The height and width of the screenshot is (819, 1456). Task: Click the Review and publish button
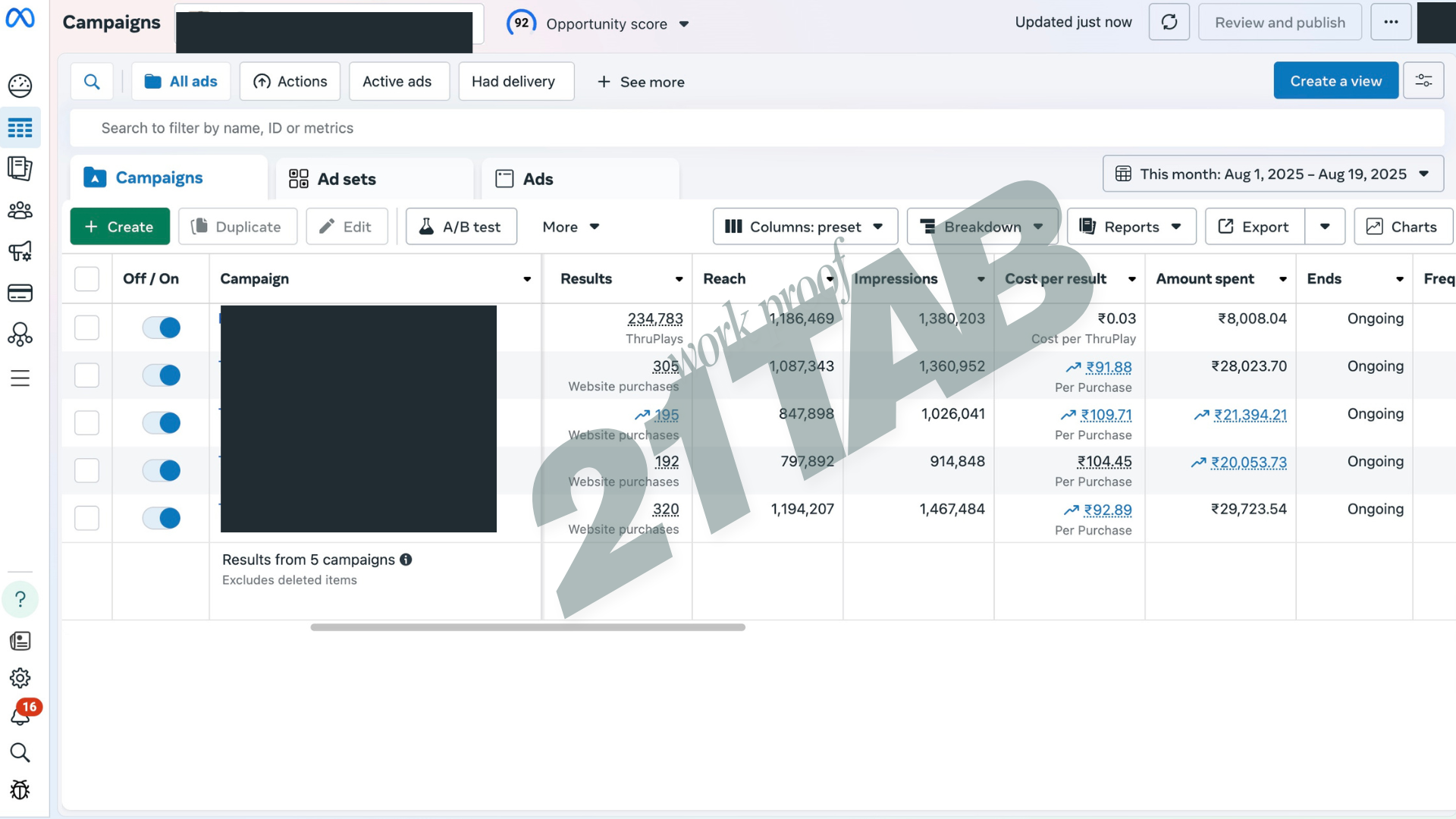[1279, 22]
